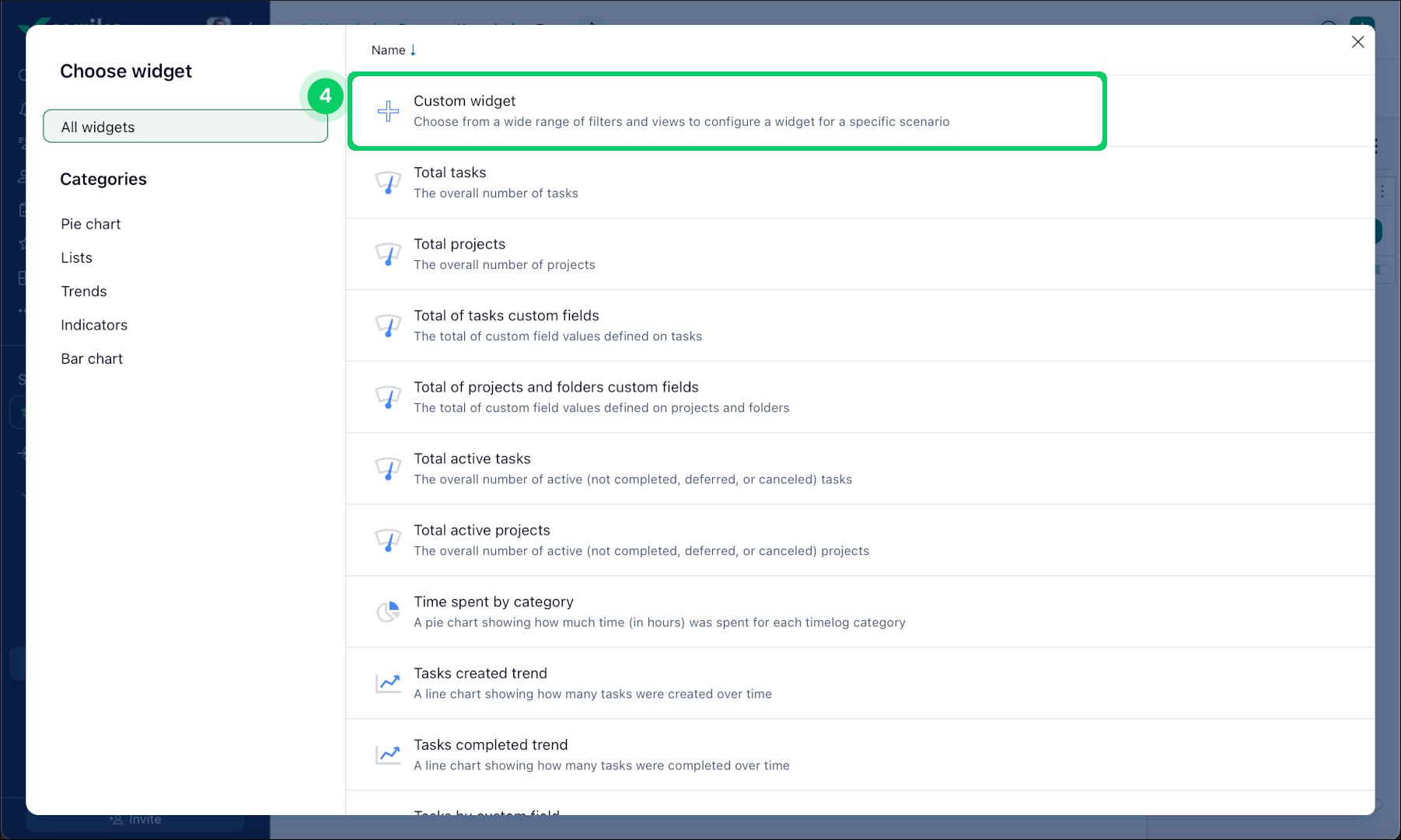Click the gauge icon beside Total tasks

point(388,183)
